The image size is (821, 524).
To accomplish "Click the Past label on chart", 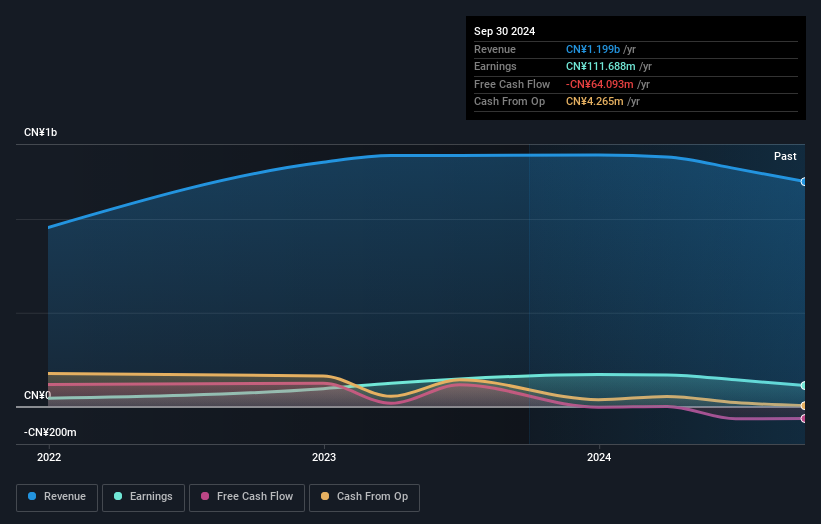I will click(785, 156).
